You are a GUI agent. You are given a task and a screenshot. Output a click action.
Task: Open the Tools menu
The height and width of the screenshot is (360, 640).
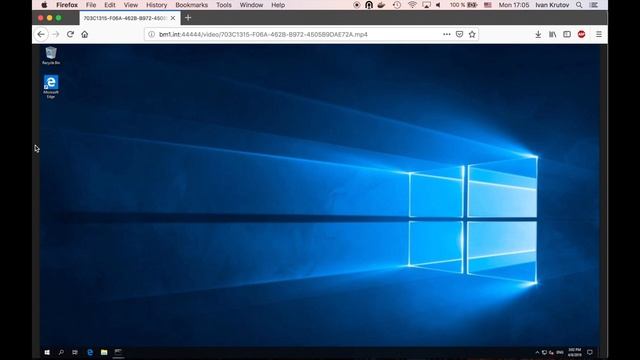224,5
